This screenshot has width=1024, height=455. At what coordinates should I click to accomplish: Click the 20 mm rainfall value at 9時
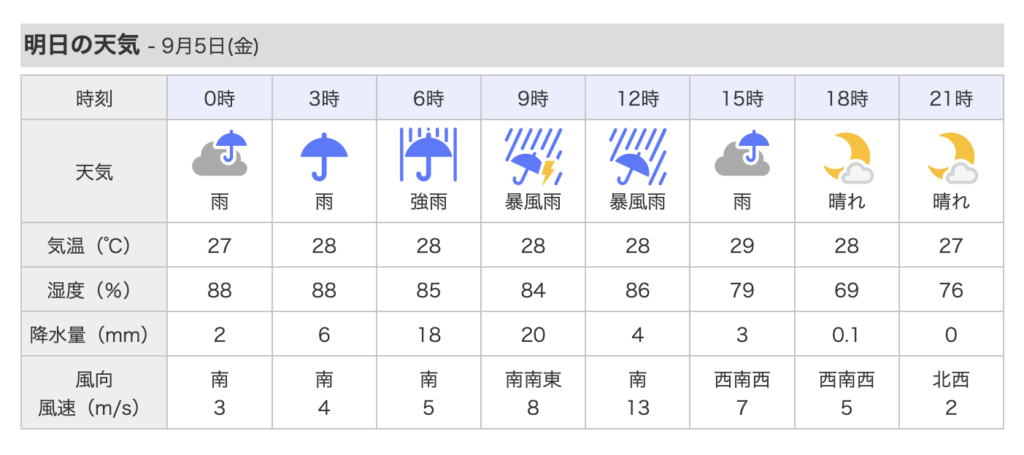click(533, 335)
